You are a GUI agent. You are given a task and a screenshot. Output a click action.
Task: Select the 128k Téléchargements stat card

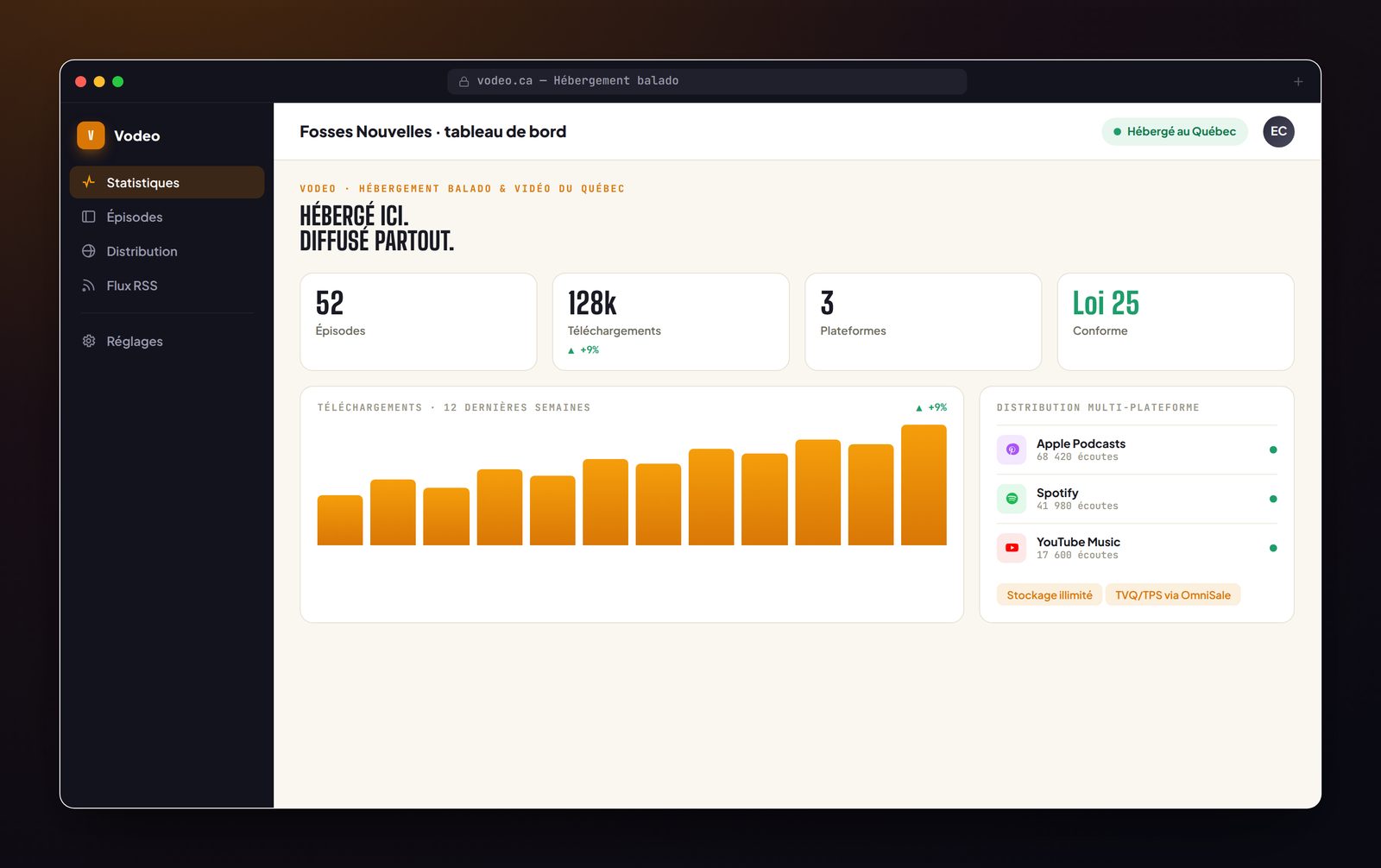[x=671, y=322]
